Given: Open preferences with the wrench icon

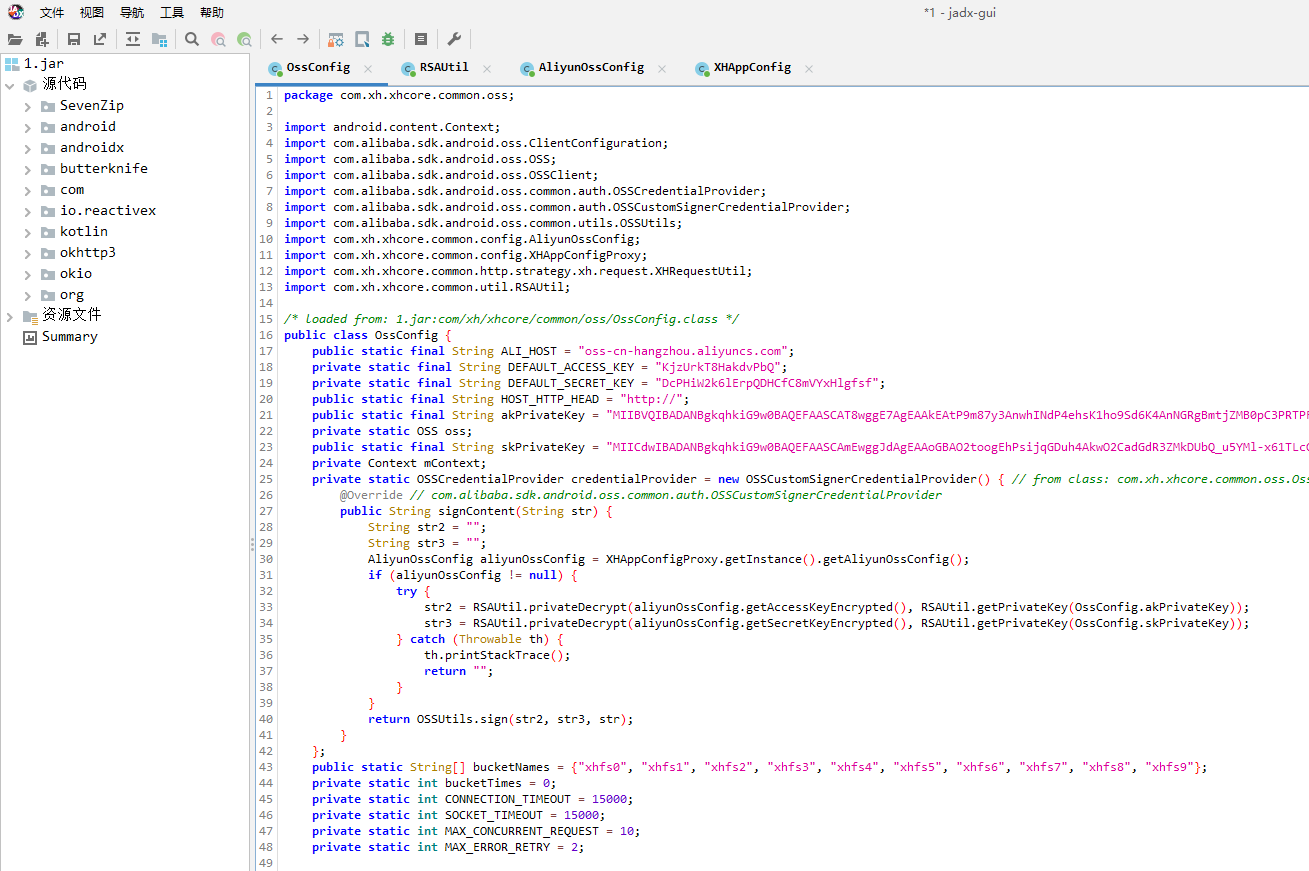Looking at the screenshot, I should click(454, 39).
